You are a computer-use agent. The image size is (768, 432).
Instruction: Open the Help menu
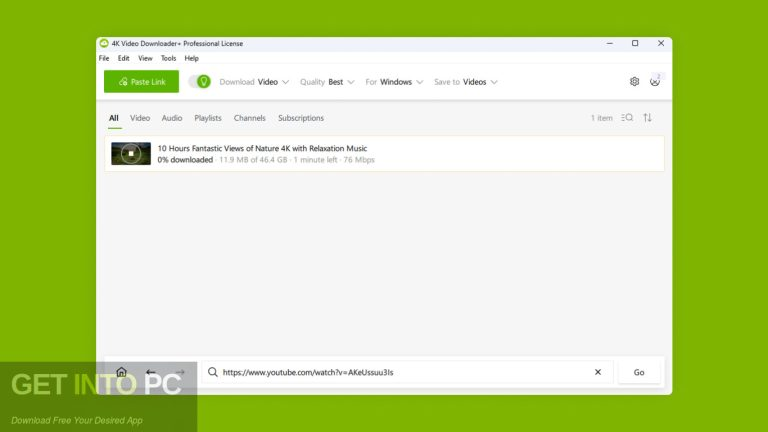[192, 58]
